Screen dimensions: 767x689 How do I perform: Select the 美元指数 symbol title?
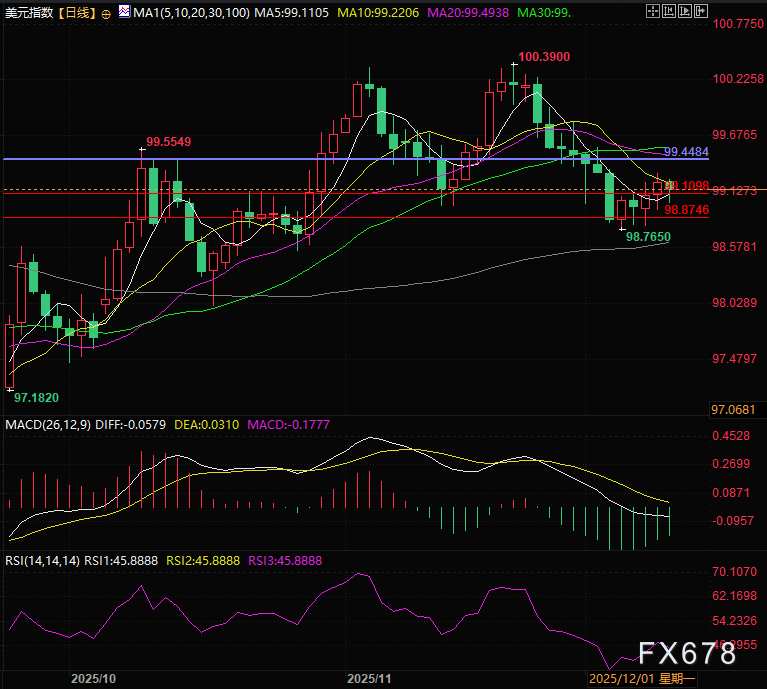click(28, 12)
